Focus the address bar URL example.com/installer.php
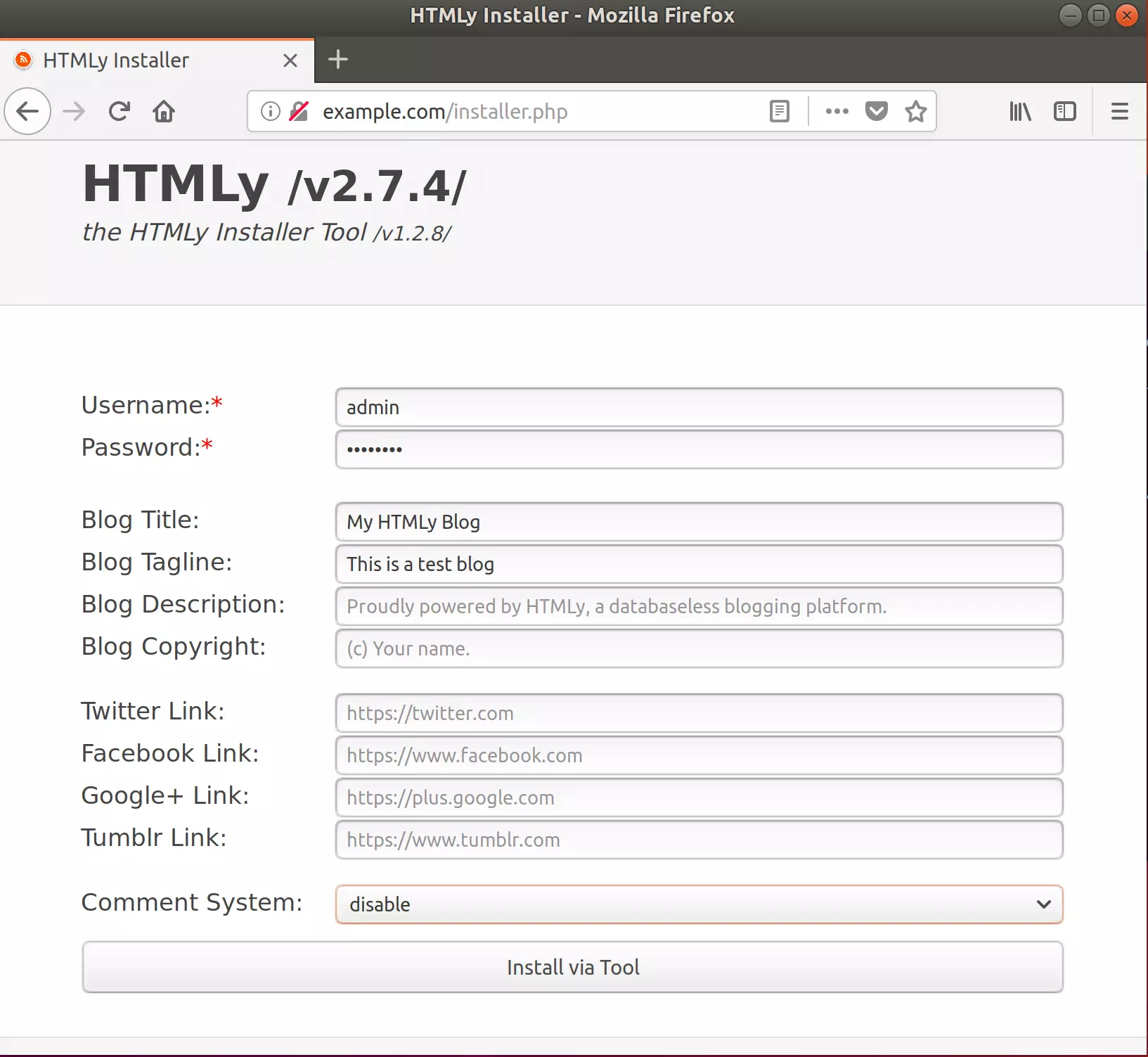The height and width of the screenshot is (1057, 1148). pos(445,111)
